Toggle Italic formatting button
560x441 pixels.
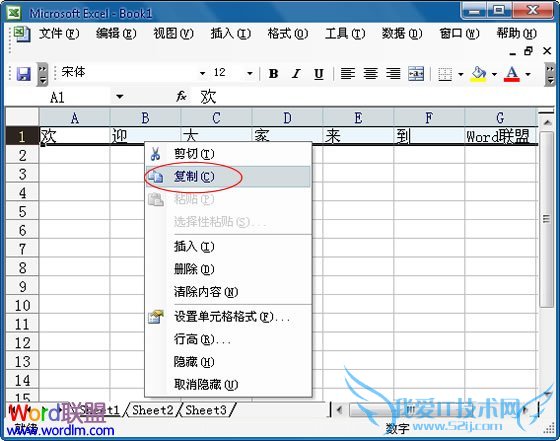[x=296, y=74]
